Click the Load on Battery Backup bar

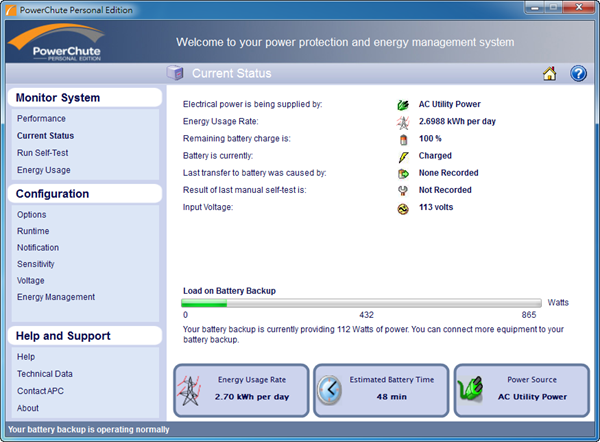tap(362, 302)
